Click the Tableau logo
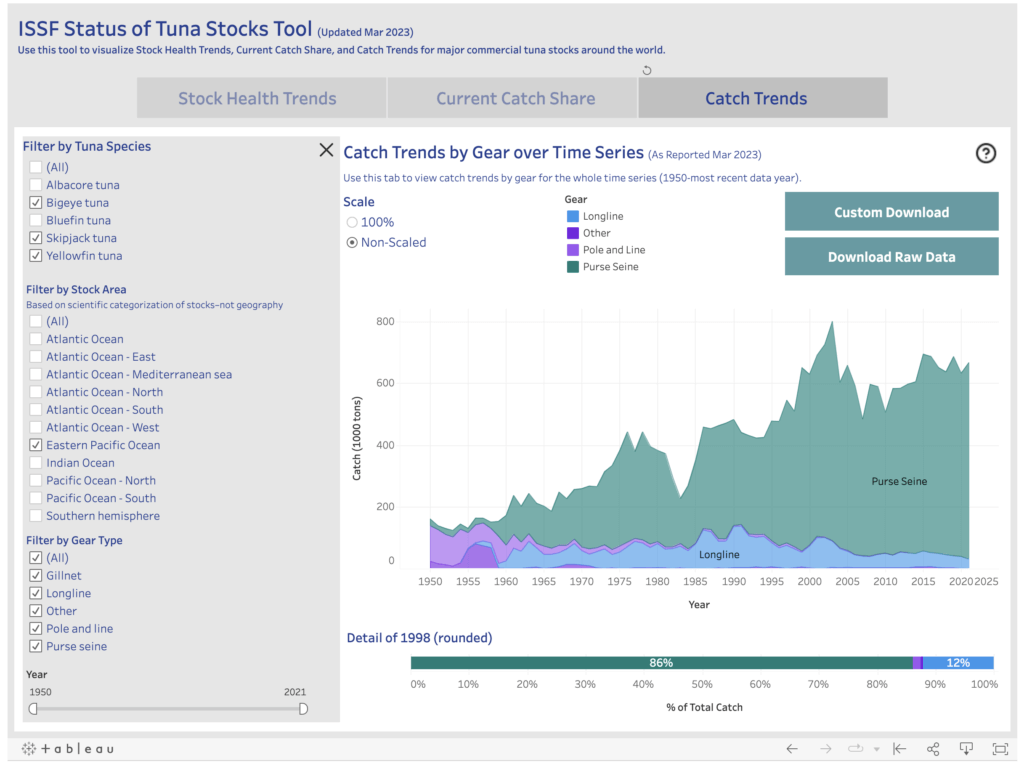1024x766 pixels. pyautogui.click(x=68, y=748)
